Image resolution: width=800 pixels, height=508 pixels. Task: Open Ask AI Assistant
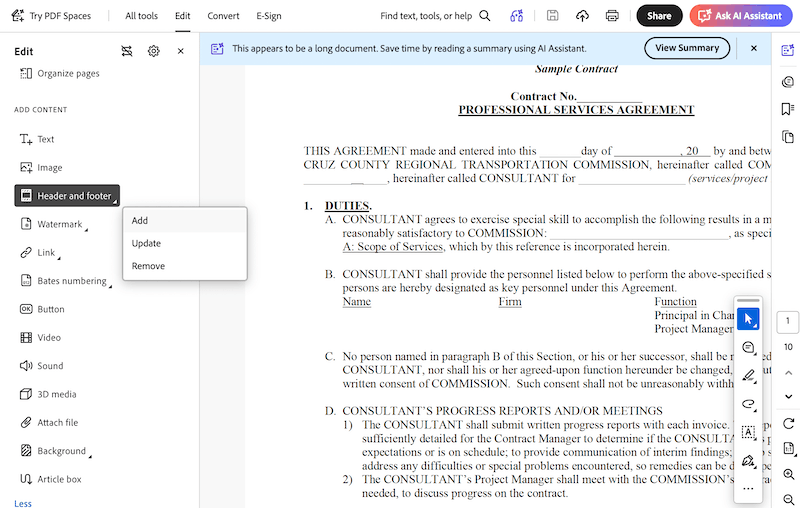741,16
